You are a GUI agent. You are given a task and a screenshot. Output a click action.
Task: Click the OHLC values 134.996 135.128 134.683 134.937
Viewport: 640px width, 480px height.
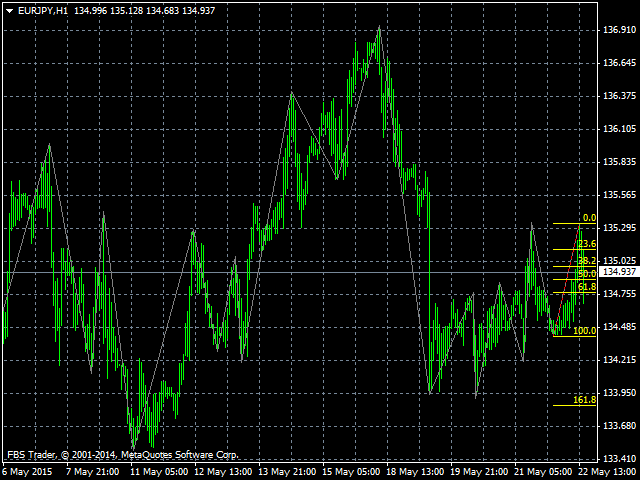(x=144, y=11)
